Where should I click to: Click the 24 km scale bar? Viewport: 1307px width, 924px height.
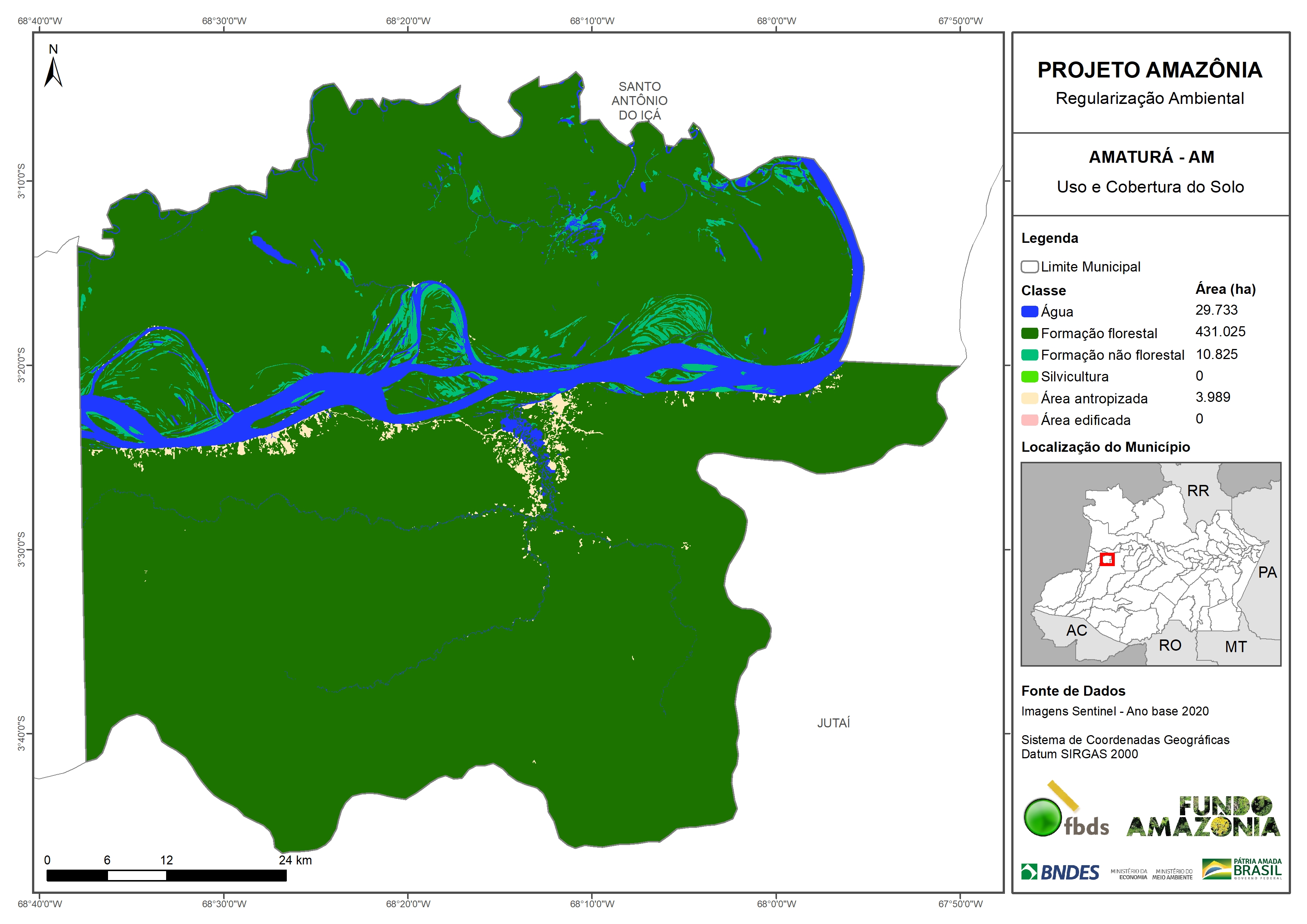tap(166, 876)
